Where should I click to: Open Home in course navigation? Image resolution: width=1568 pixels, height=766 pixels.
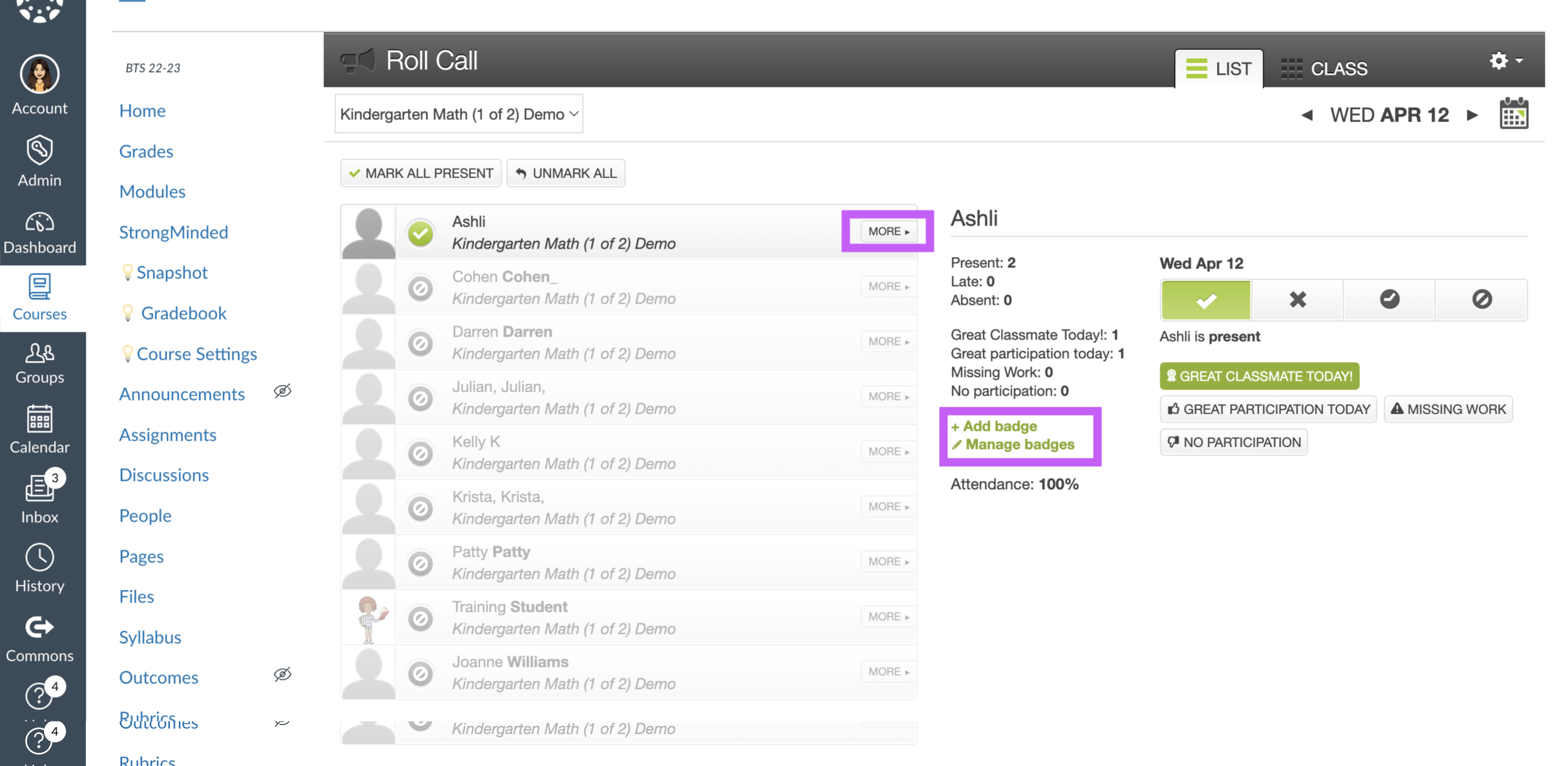(x=142, y=110)
